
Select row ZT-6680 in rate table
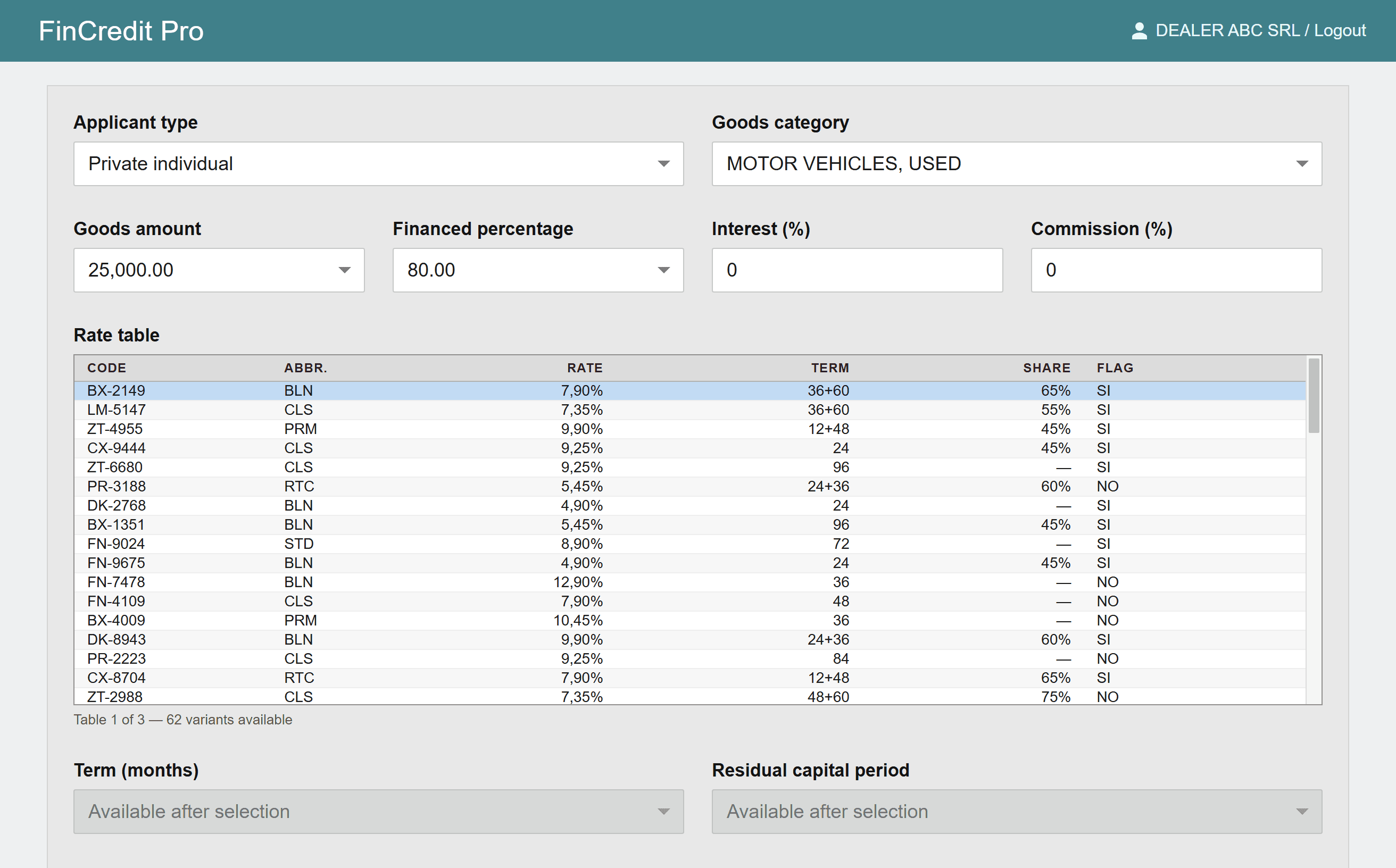(689, 468)
